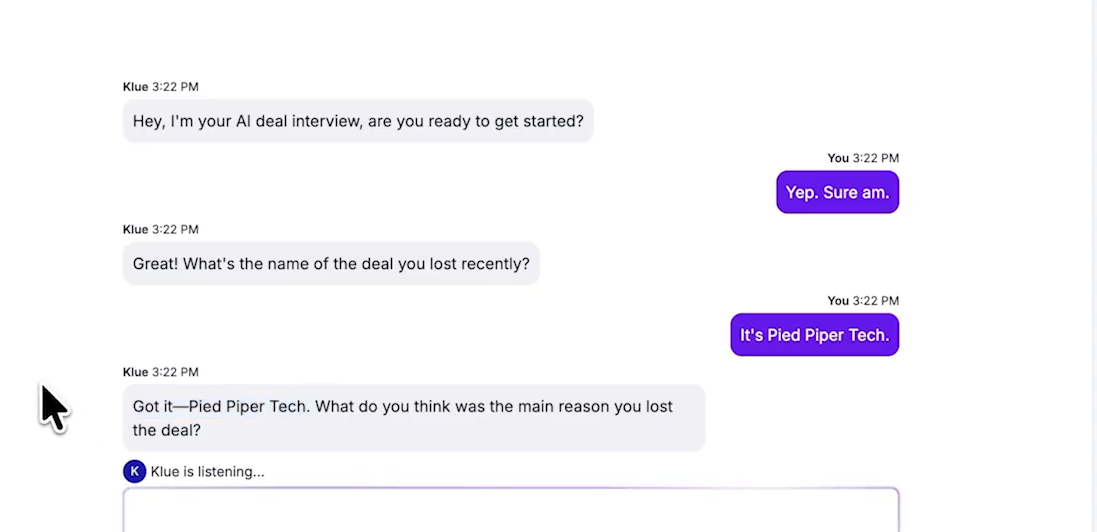Viewport: 1097px width, 532px height.
Task: Click the third Klue 3:22 PM sender label
Action: coord(161,372)
